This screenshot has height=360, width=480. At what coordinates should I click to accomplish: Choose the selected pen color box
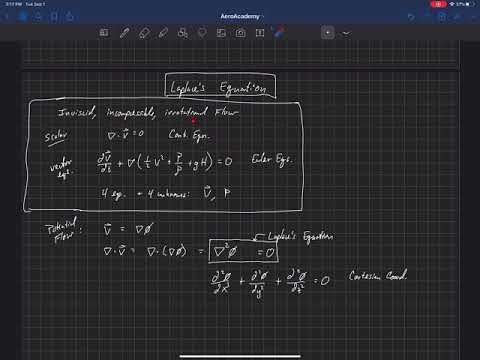328,33
